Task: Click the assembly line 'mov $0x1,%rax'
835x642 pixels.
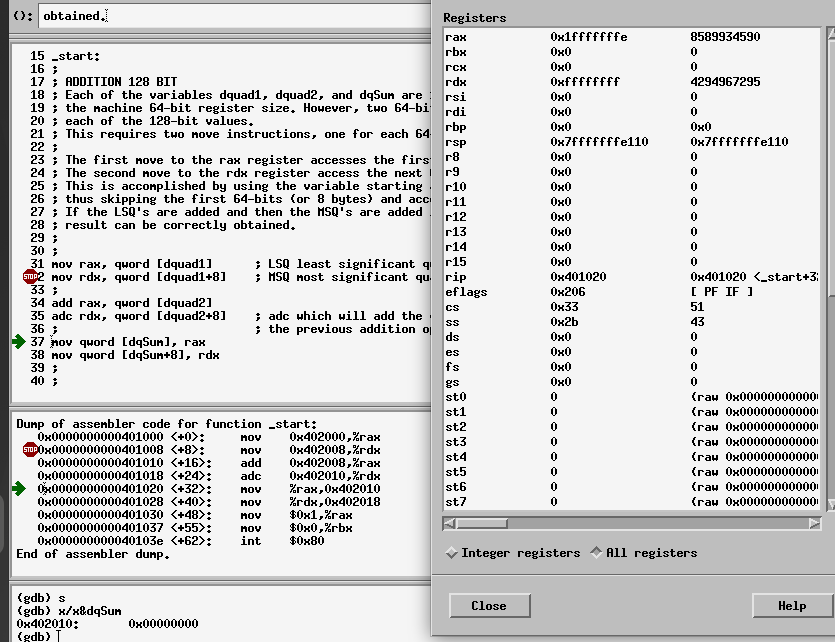Action: (195, 515)
